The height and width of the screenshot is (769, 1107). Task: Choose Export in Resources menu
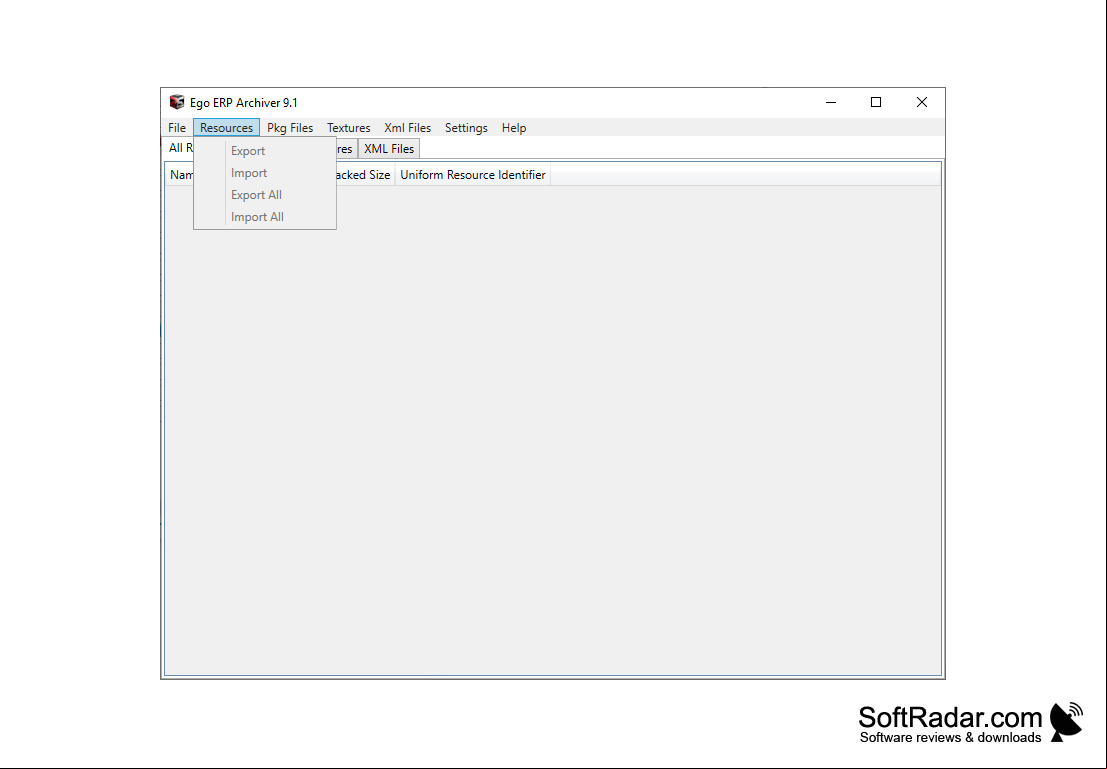coord(265,151)
